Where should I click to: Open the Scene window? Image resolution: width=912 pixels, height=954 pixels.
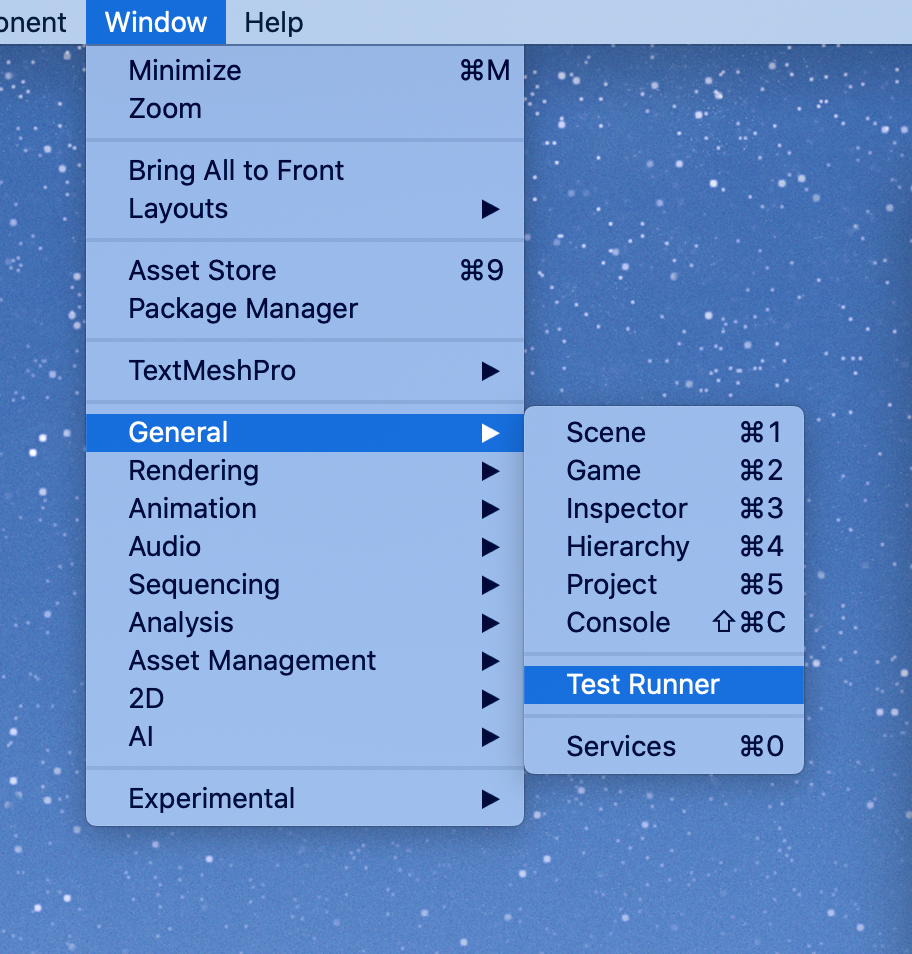point(664,433)
